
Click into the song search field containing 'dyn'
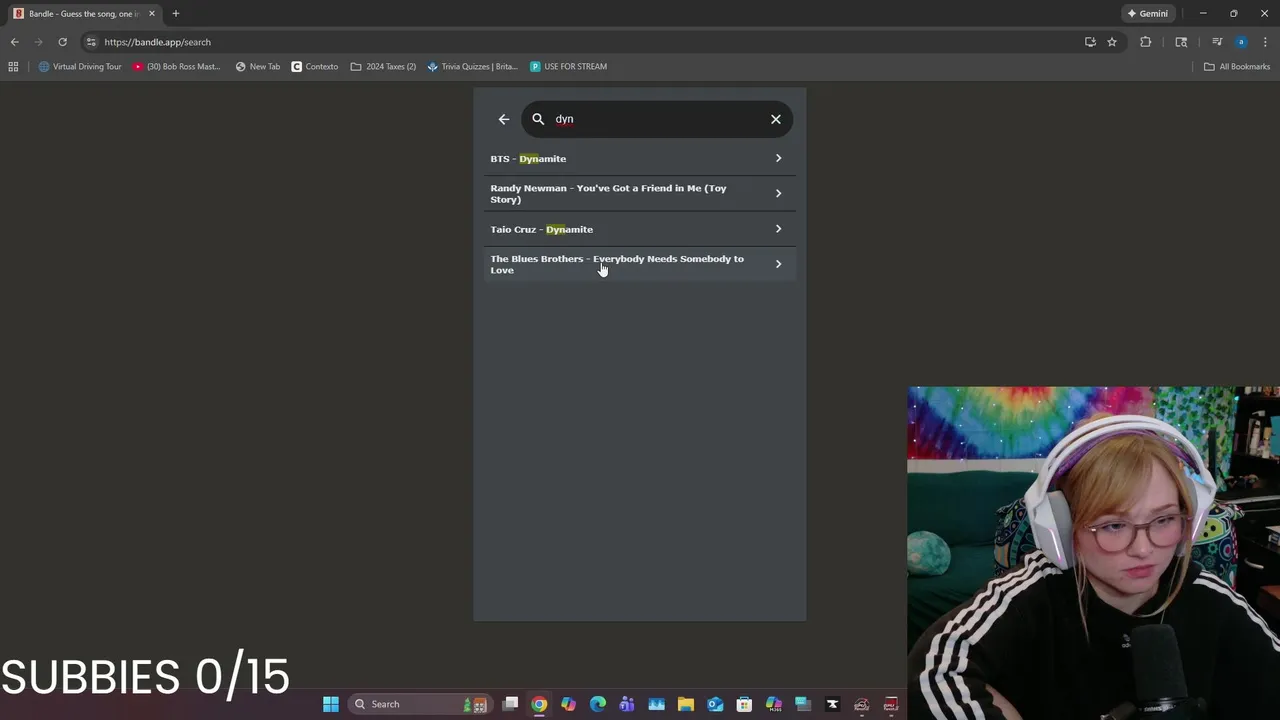point(657,119)
